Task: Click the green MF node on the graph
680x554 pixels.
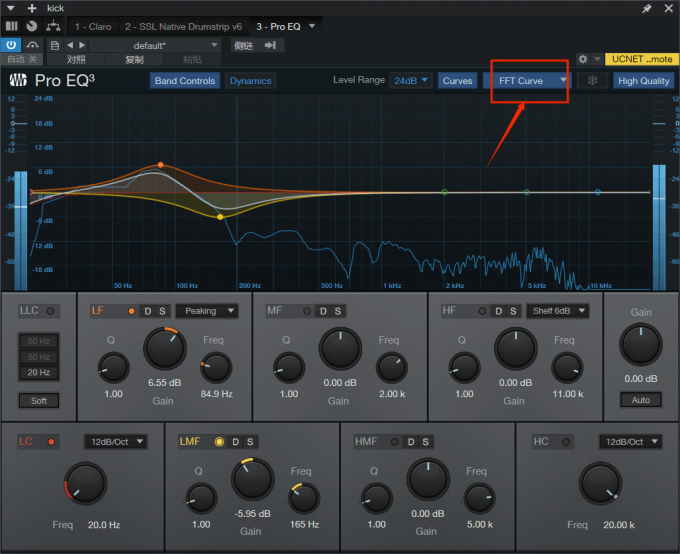Action: click(444, 192)
